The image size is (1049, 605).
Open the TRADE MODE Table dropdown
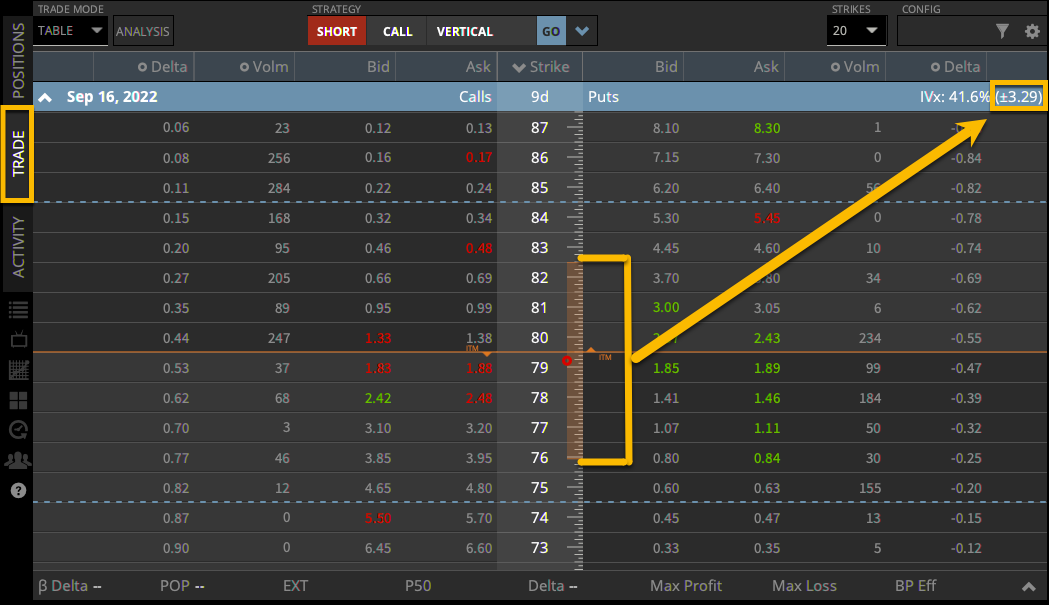point(69,31)
